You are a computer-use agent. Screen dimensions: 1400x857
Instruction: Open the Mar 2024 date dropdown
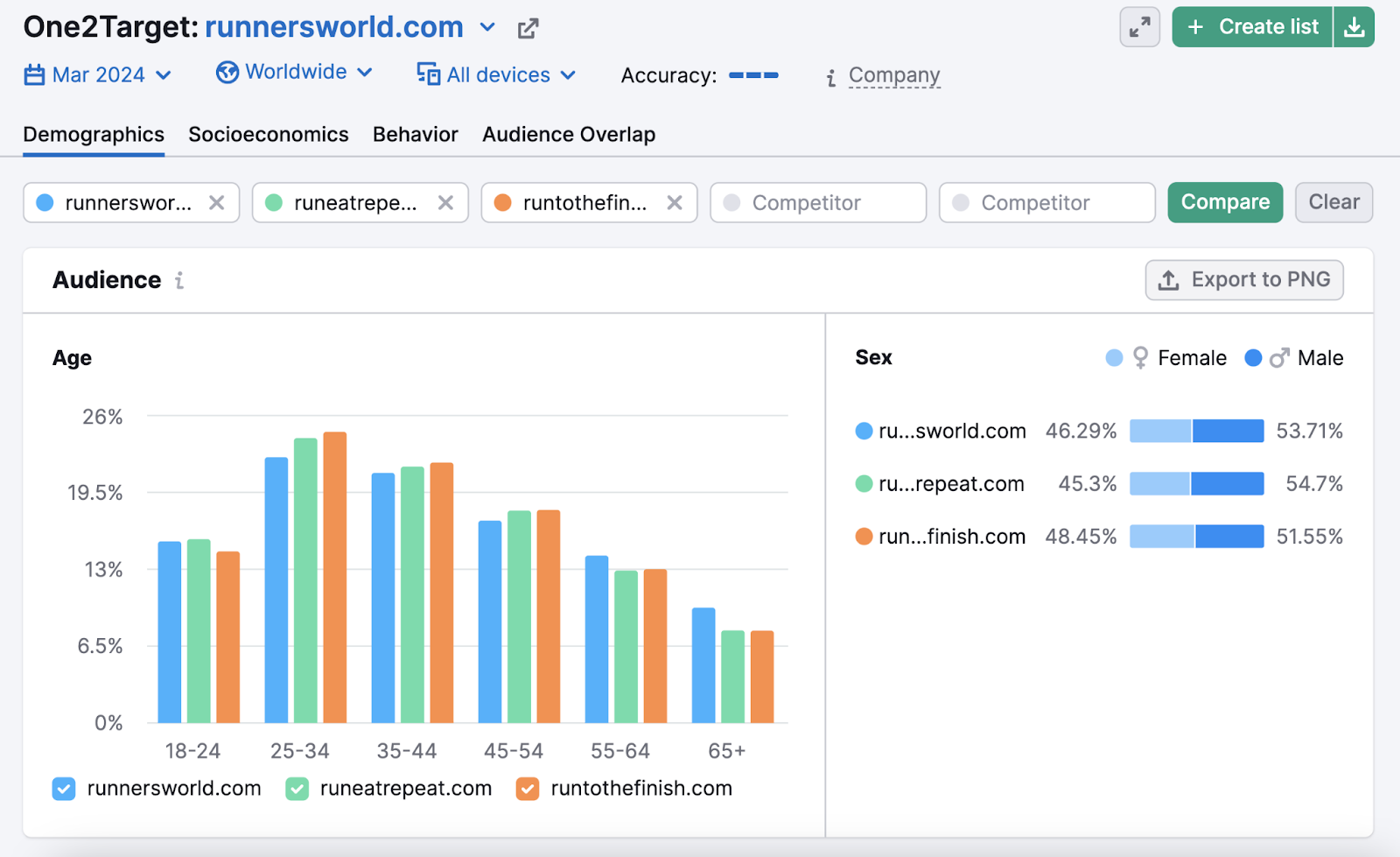click(x=97, y=75)
